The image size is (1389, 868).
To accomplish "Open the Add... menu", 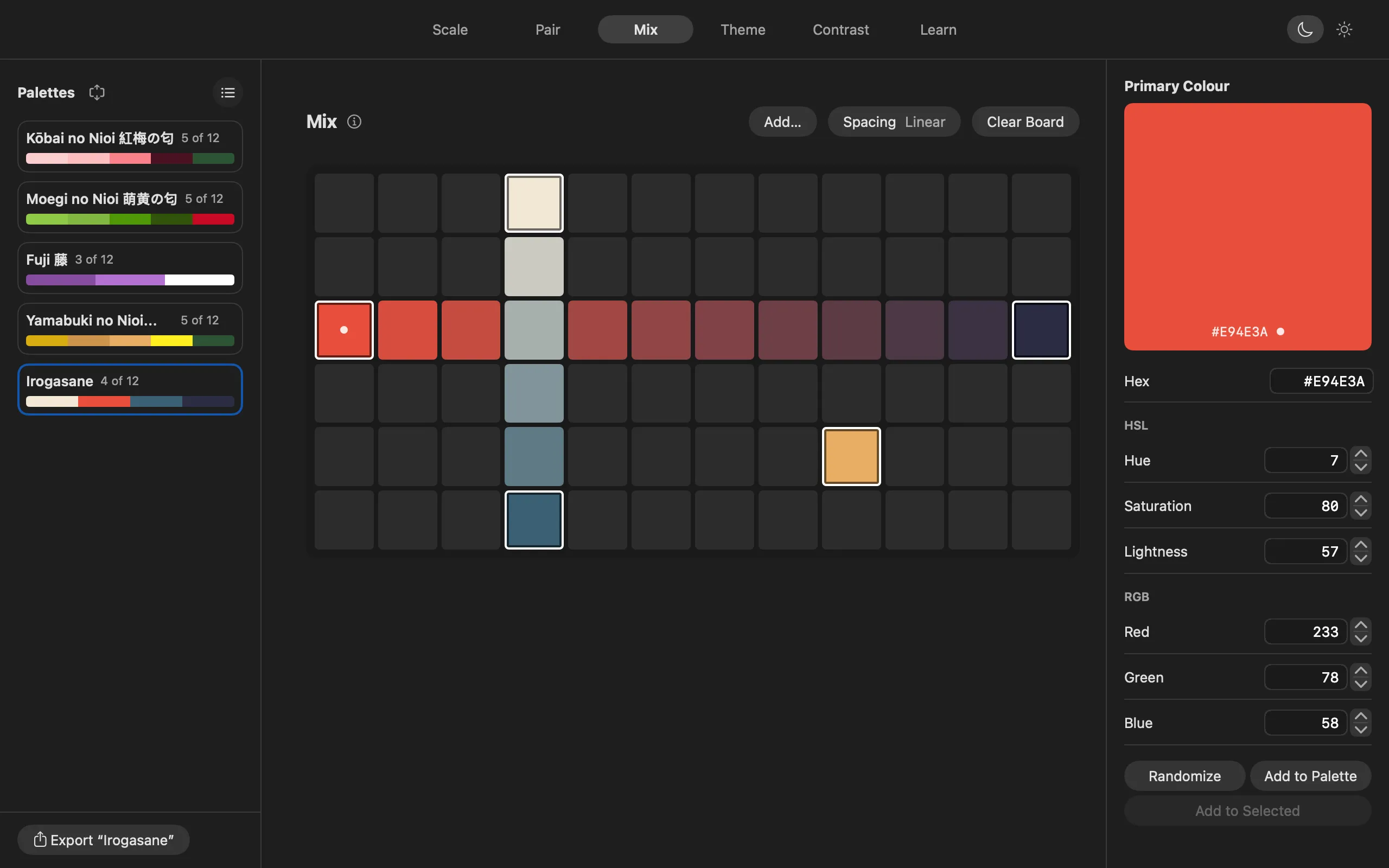I will 782,122.
